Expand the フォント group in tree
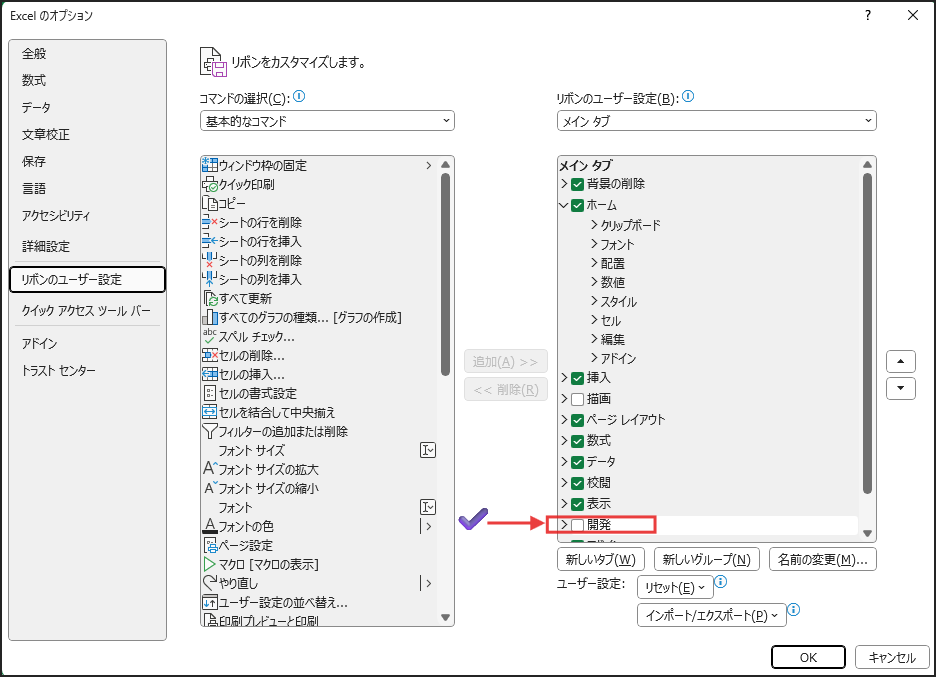 pyautogui.click(x=594, y=244)
